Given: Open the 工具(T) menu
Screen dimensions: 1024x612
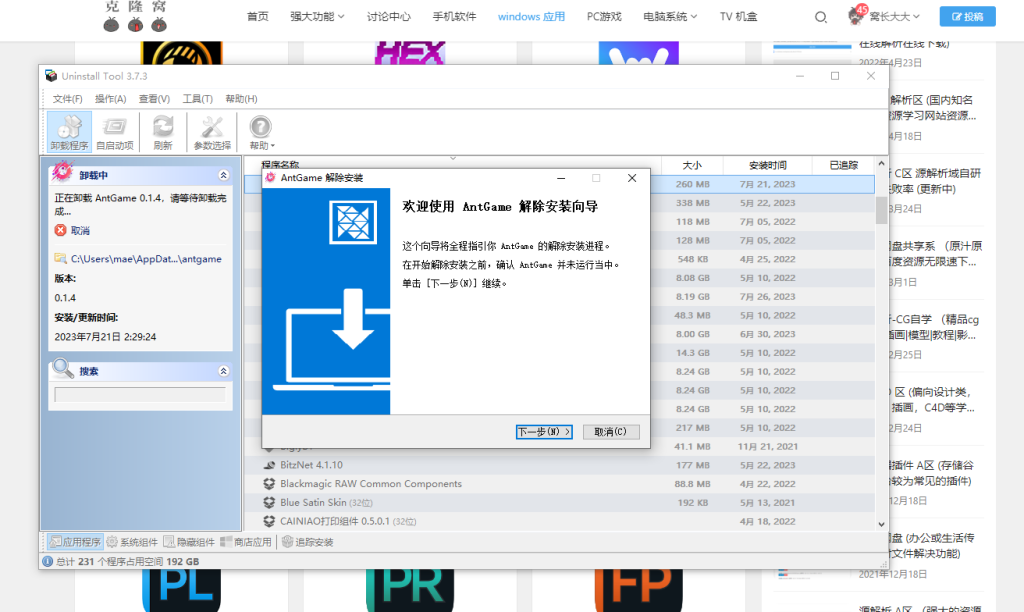Looking at the screenshot, I should [197, 99].
